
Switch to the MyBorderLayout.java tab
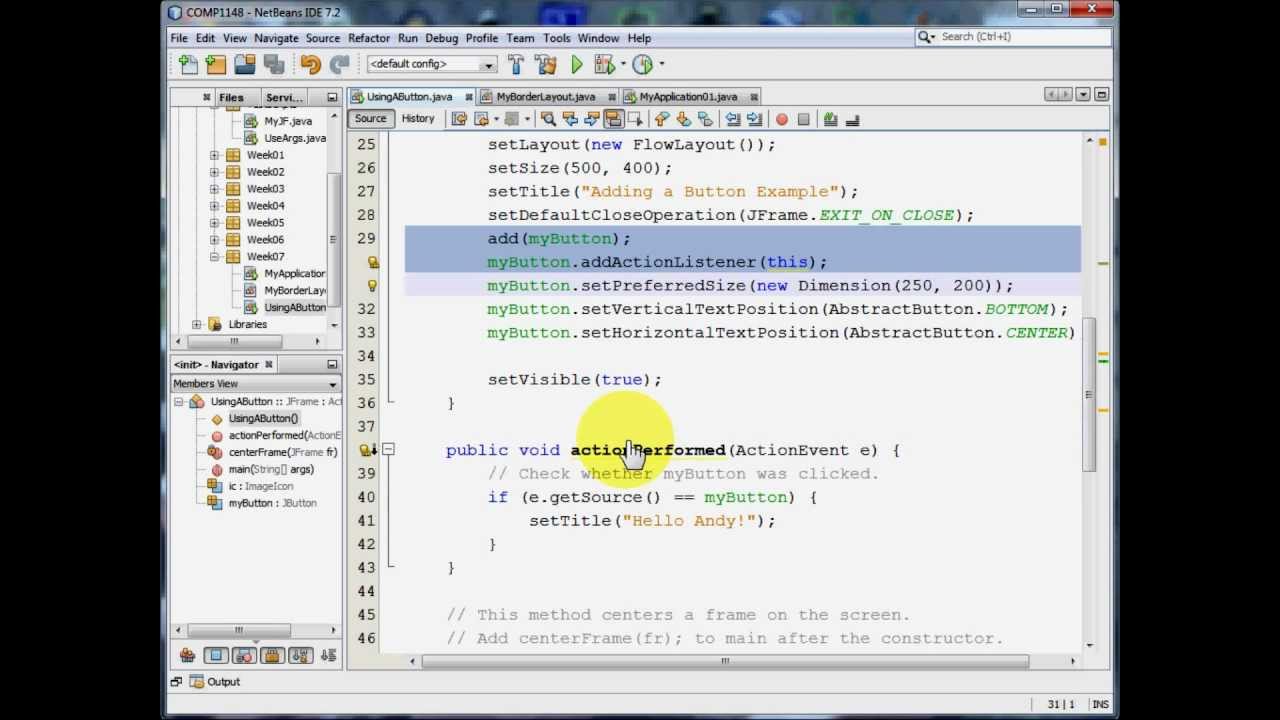(x=546, y=97)
